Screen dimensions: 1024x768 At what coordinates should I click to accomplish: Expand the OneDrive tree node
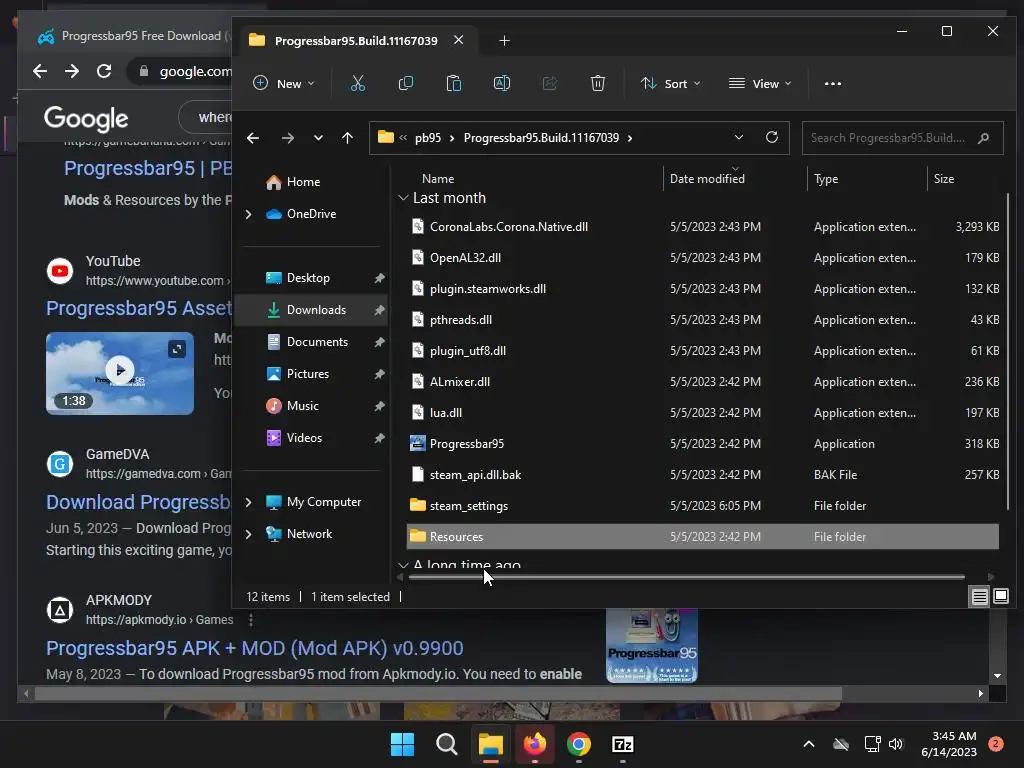point(248,214)
